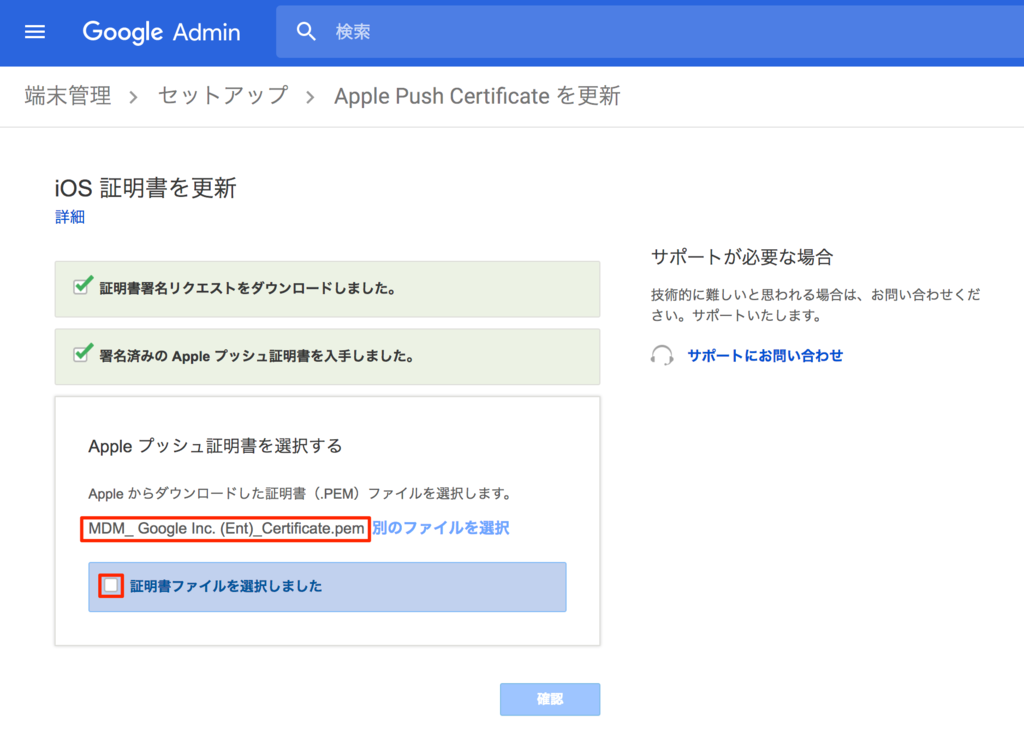The image size is (1024, 742).
Task: Click the support headset icon
Action: coord(662,355)
